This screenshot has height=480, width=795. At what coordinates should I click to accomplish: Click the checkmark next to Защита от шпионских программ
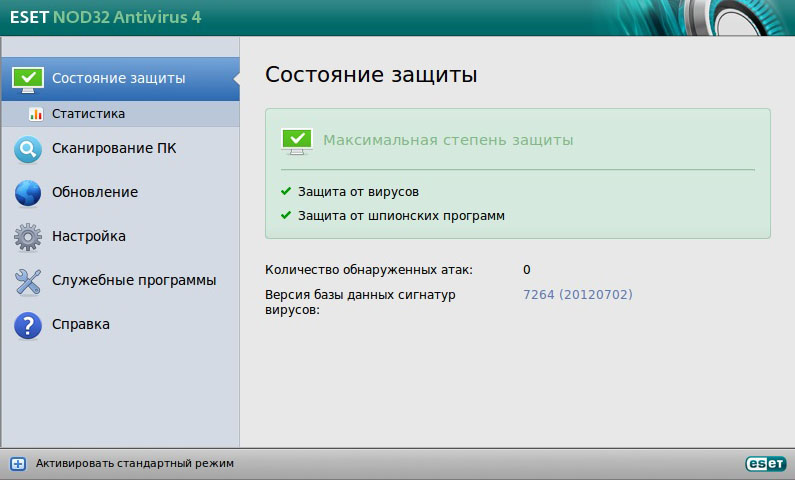coord(286,215)
